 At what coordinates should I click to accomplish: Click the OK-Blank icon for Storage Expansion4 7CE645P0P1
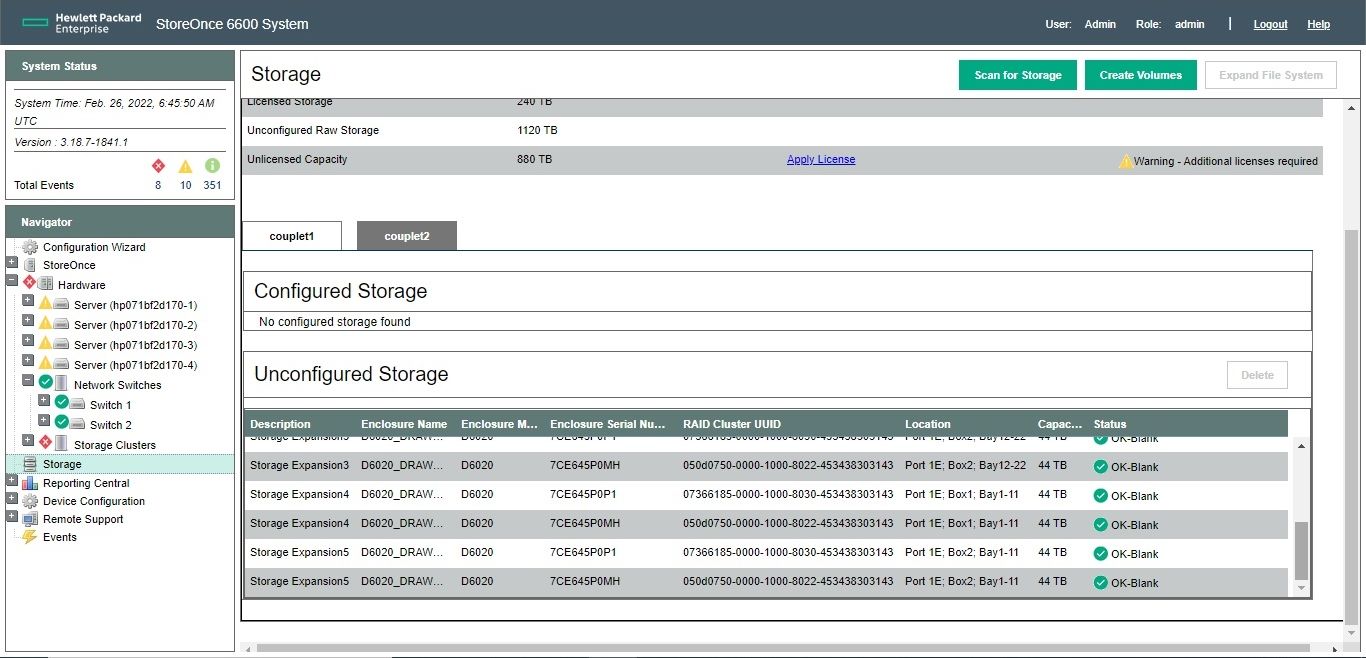click(1101, 496)
